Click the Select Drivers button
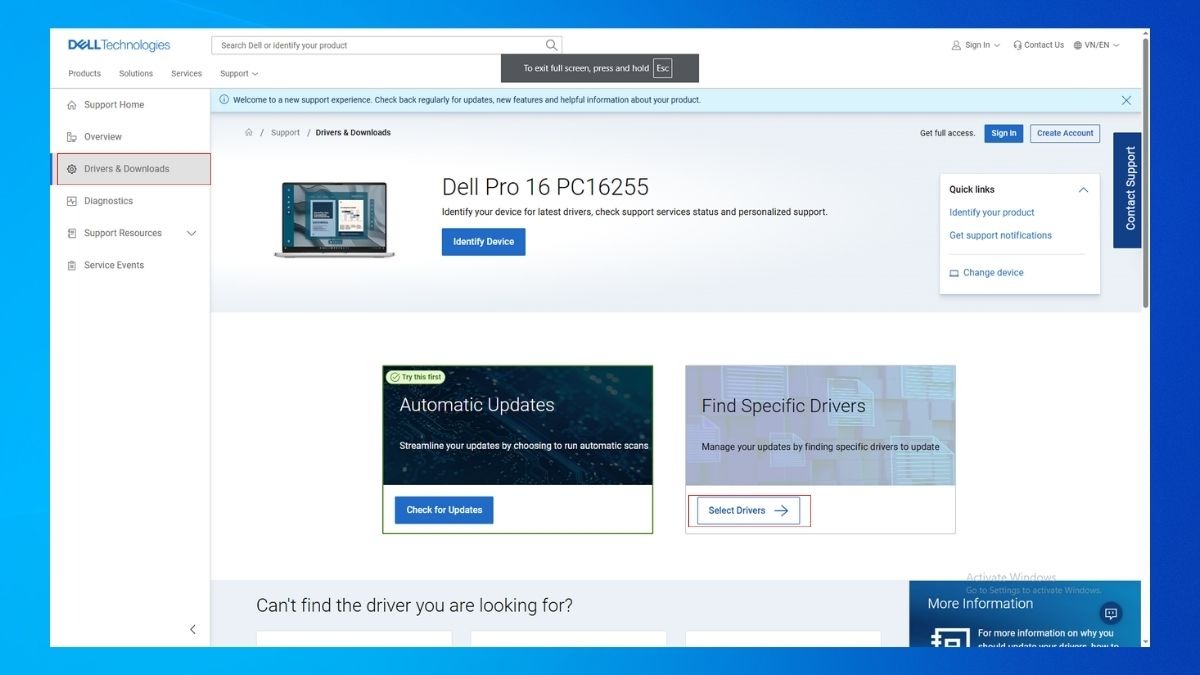The image size is (1200, 675). coord(748,510)
